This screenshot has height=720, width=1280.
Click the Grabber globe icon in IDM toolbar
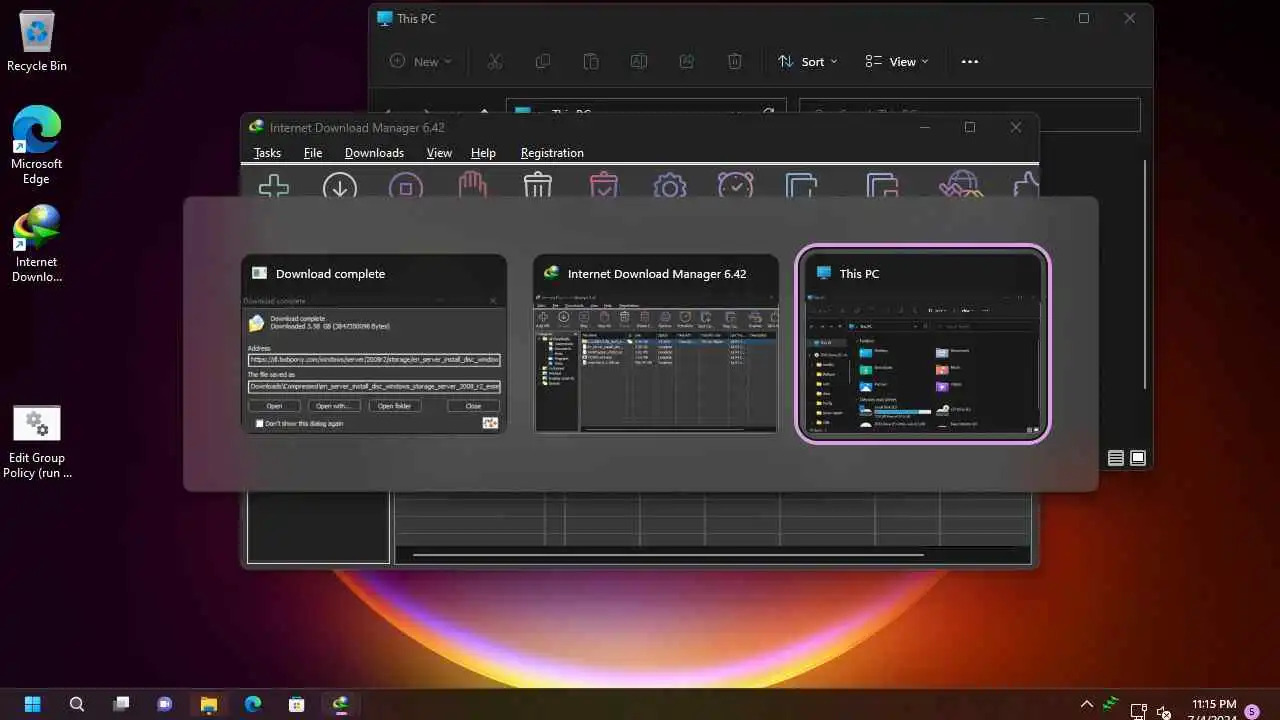[961, 186]
